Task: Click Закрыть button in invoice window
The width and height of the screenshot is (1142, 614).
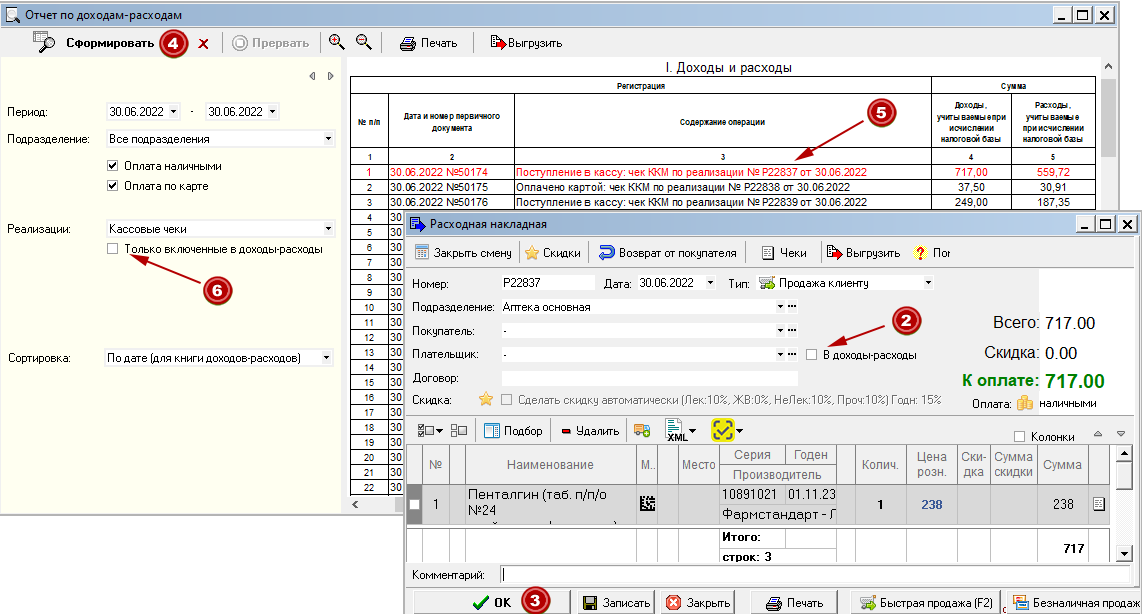Action: [698, 602]
